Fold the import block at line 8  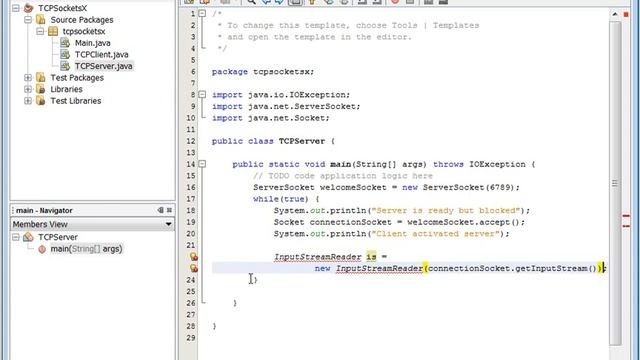(x=202, y=95)
